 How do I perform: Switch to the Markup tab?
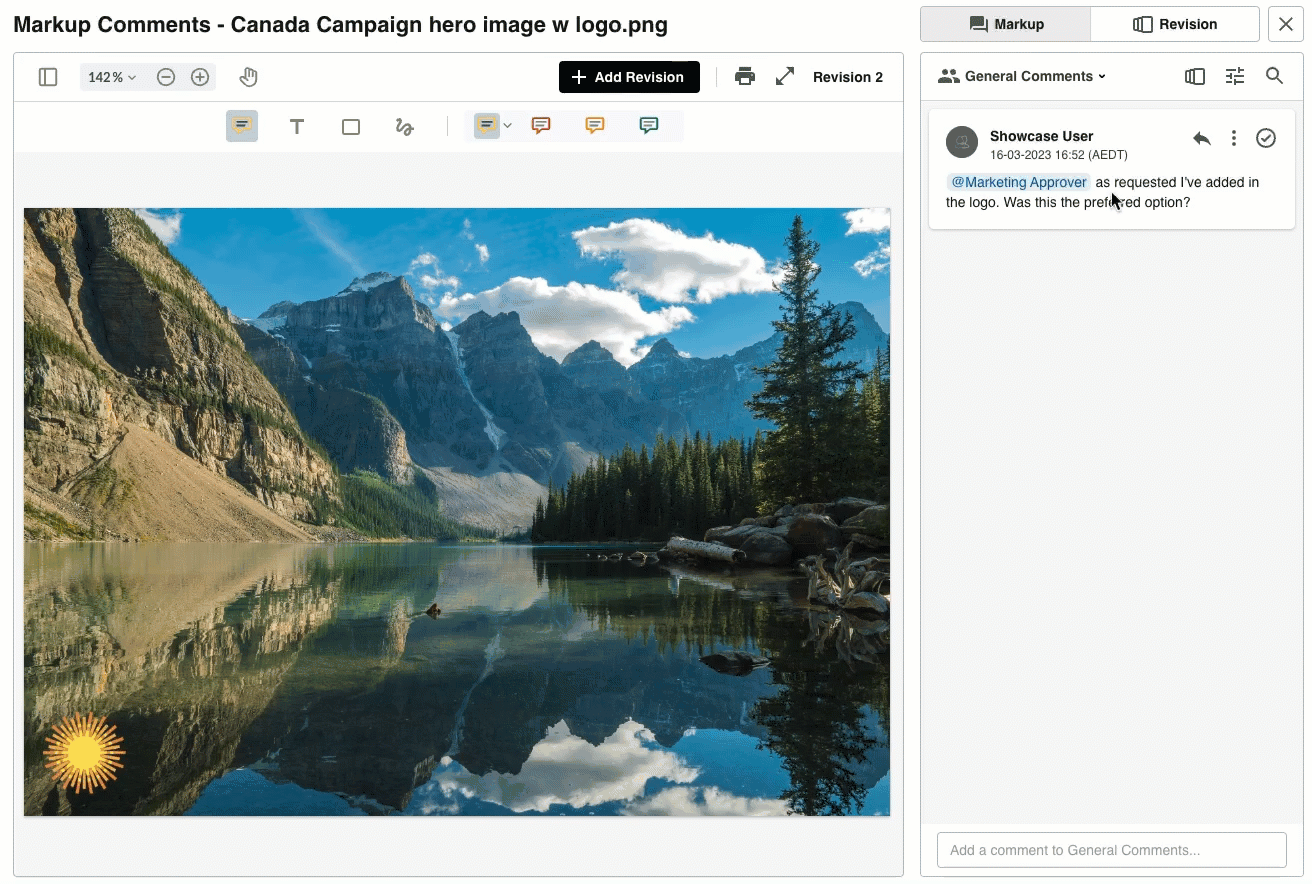1005,24
